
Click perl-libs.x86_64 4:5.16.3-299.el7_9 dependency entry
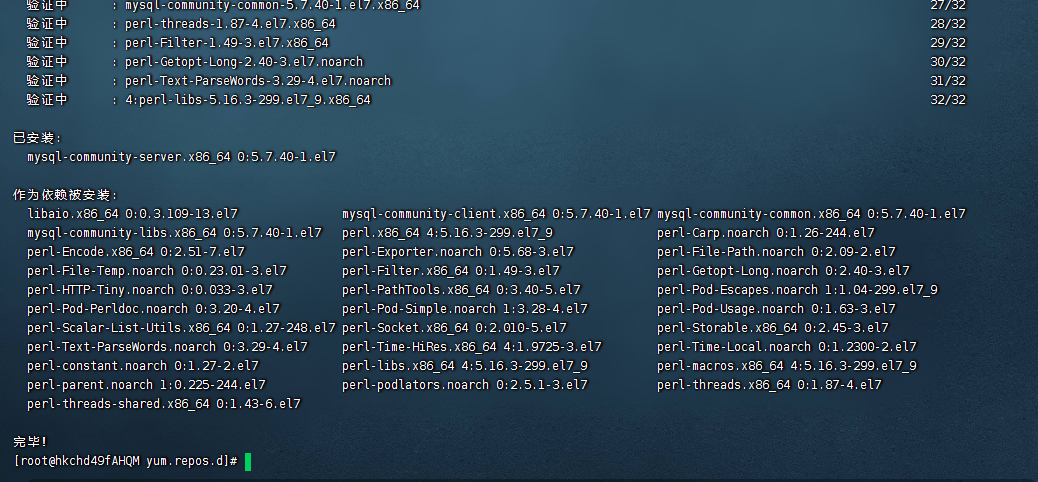click(465, 366)
